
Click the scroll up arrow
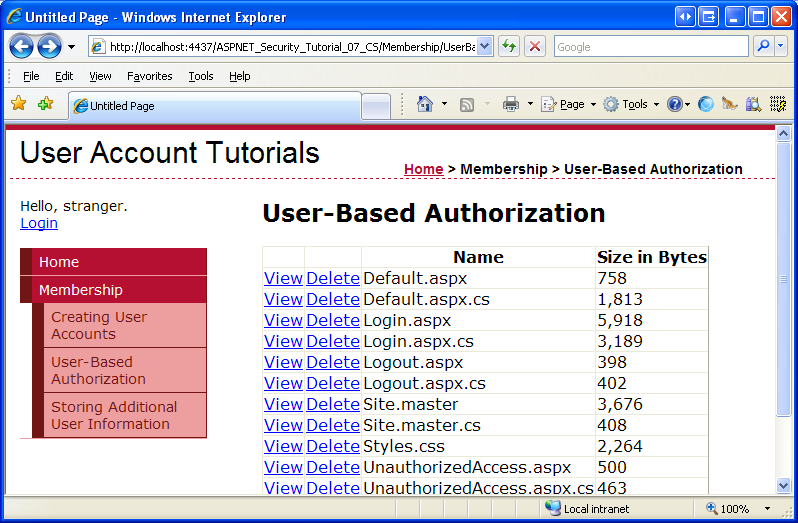pyautogui.click(x=783, y=134)
